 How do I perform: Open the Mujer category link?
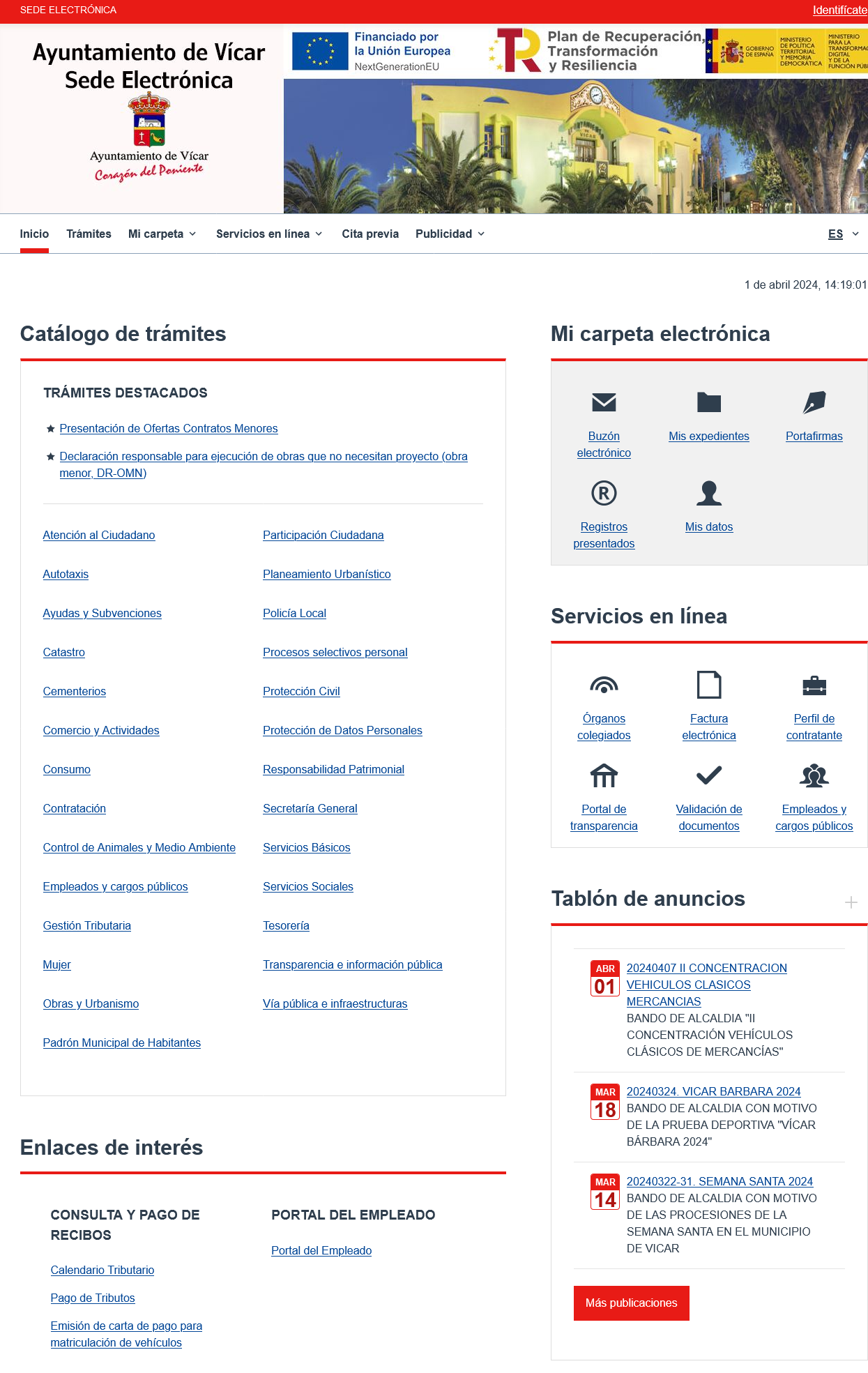(x=56, y=964)
